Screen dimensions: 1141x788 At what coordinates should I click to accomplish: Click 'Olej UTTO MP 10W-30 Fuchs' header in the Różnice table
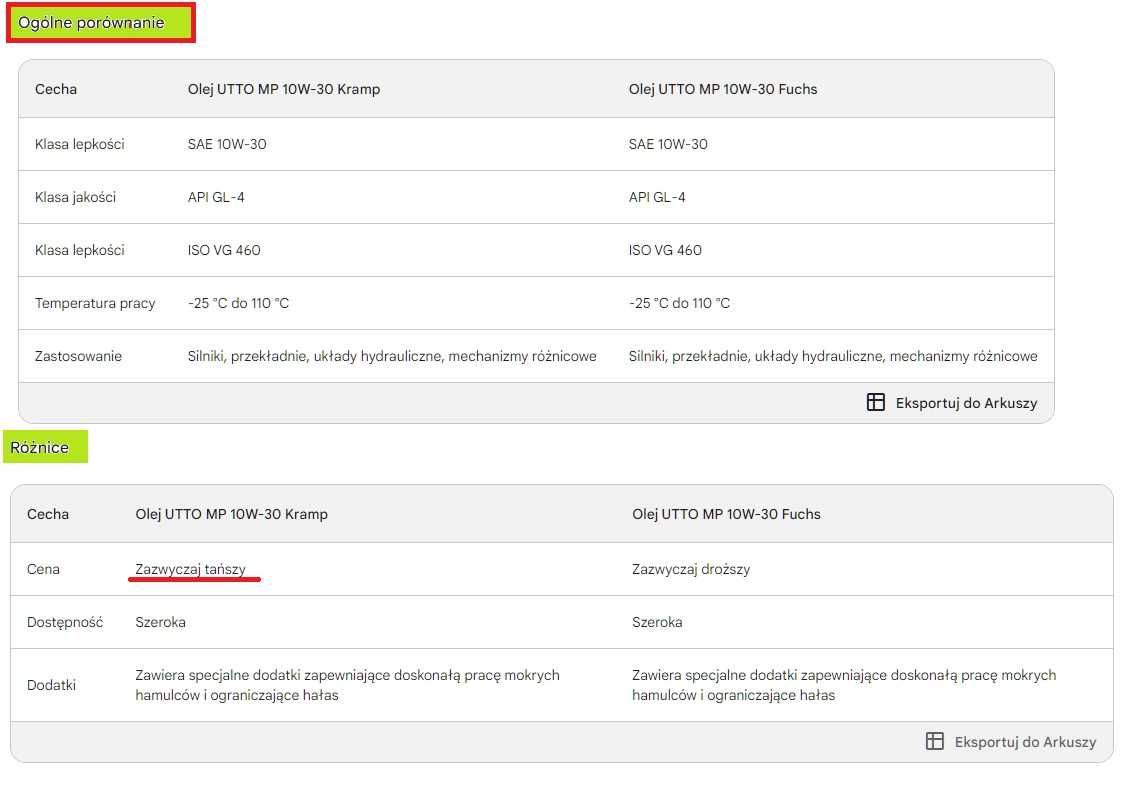[726, 514]
